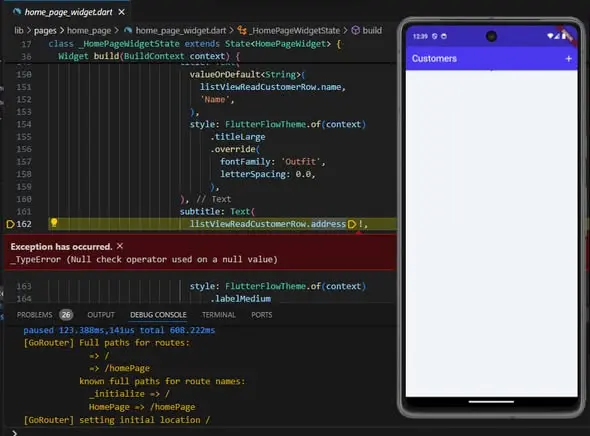
Task: Click method cube icon before build
Action: pyautogui.click(x=356, y=30)
